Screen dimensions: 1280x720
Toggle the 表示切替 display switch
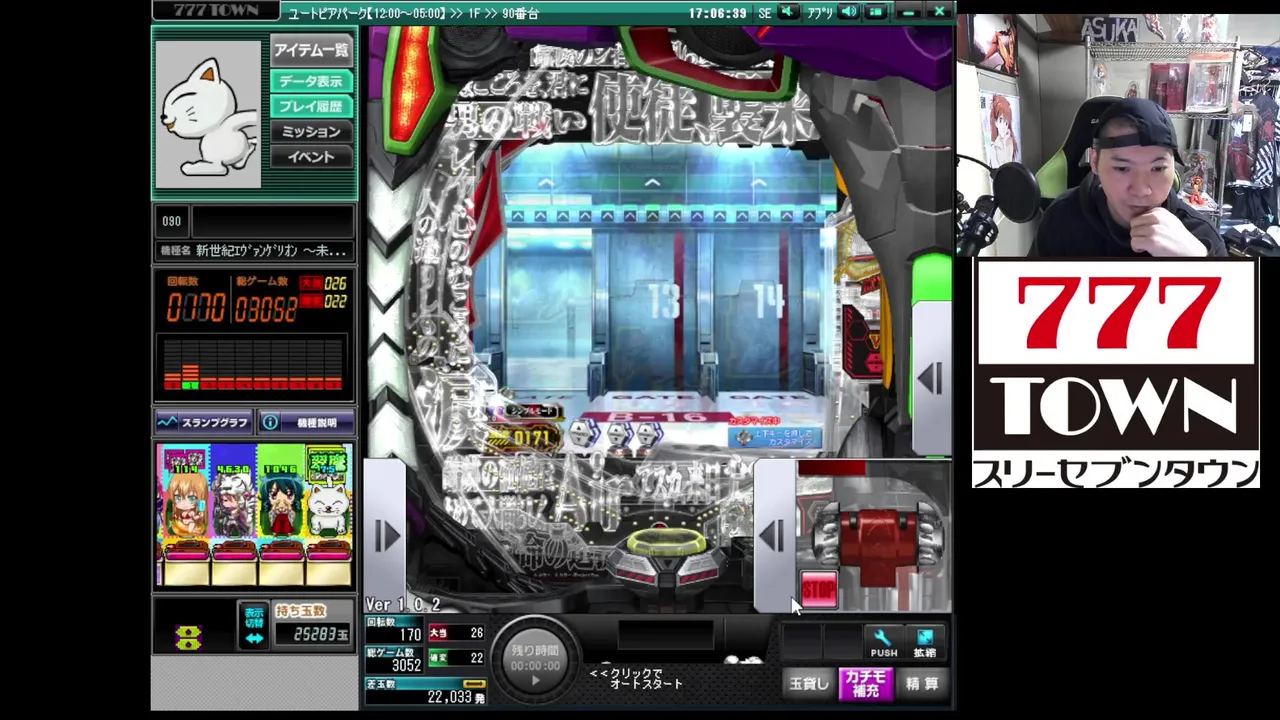(x=254, y=625)
